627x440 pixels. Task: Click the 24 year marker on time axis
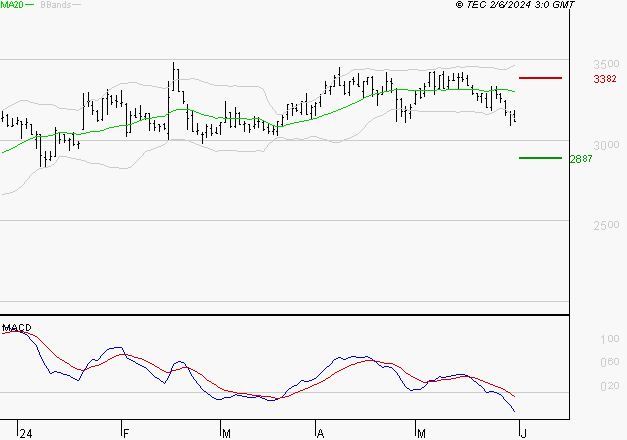[x=26, y=434]
